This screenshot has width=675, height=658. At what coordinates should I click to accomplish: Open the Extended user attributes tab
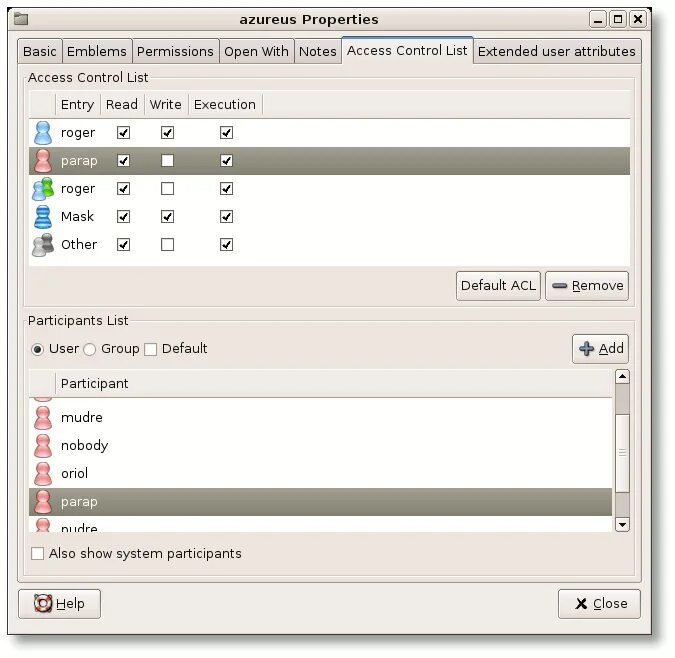pyautogui.click(x=557, y=51)
